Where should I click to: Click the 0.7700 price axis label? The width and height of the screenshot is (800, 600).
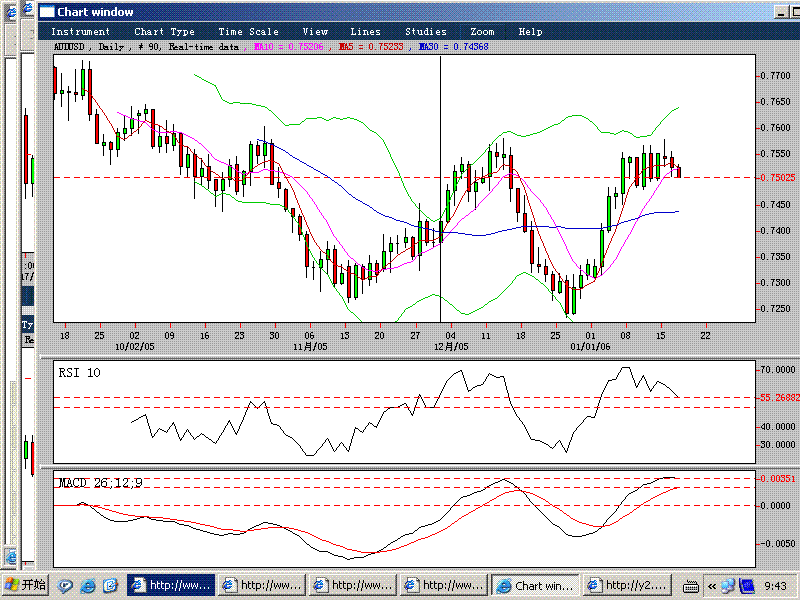coord(775,76)
